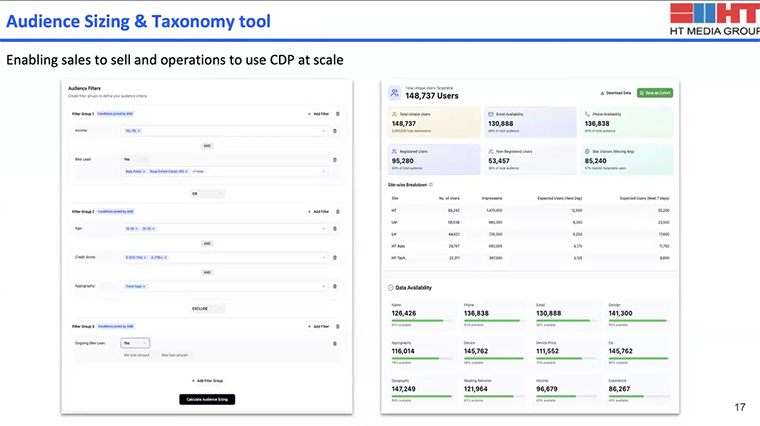Image resolution: width=760 pixels, height=426 pixels.
Task: Remove the Income range tag
Action: click(139, 131)
